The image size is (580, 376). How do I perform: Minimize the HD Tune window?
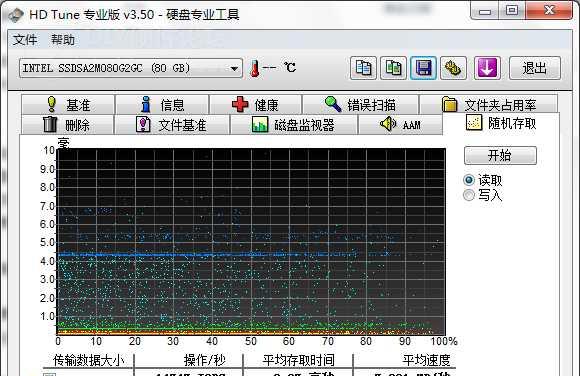(x=485, y=11)
